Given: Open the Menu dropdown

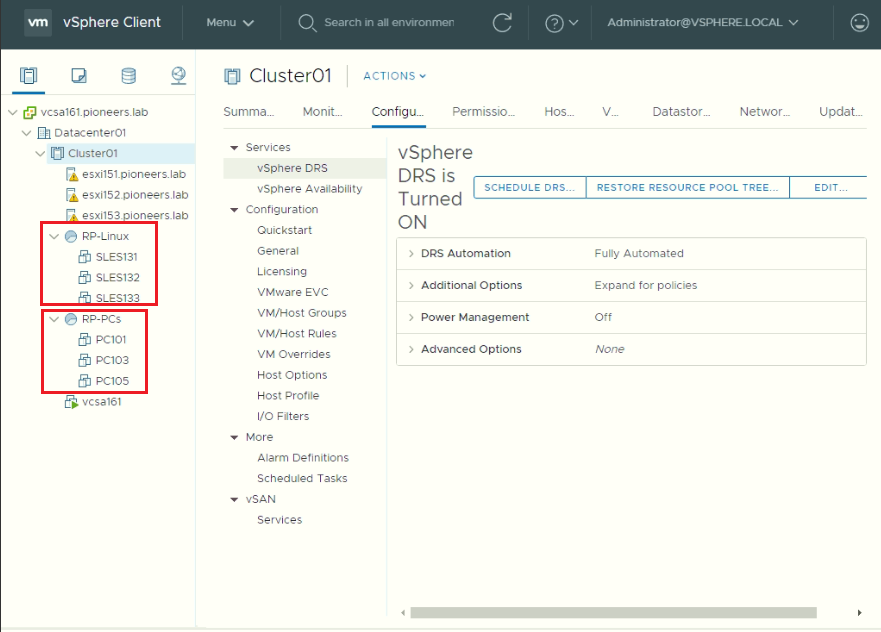Looking at the screenshot, I should [x=230, y=22].
